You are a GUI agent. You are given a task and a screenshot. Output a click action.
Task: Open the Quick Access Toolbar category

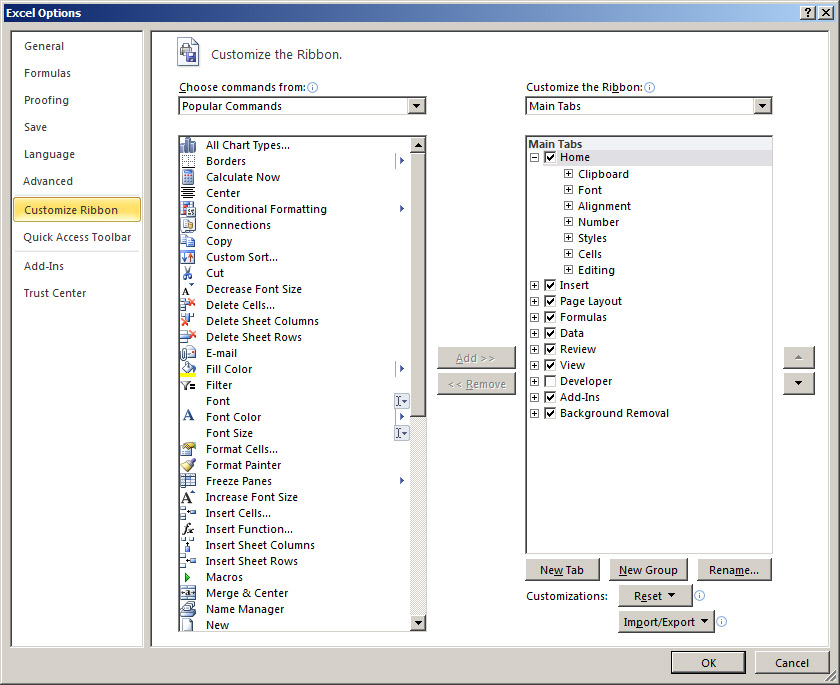[x=77, y=237]
